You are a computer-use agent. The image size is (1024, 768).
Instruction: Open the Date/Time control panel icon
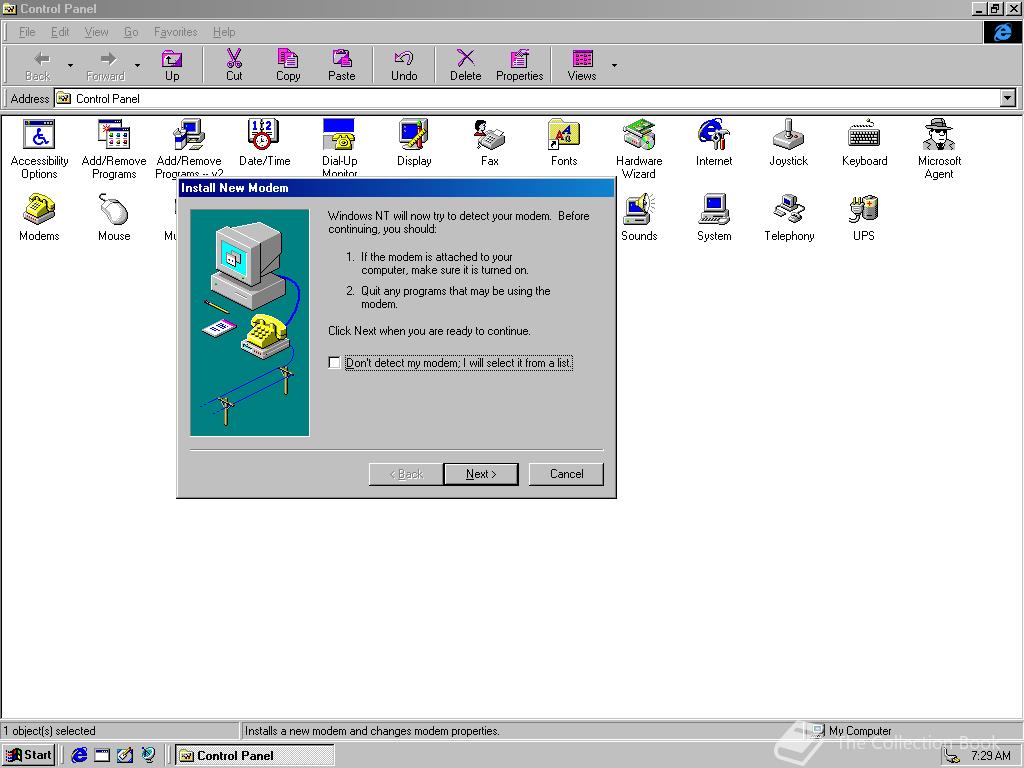[x=264, y=142]
